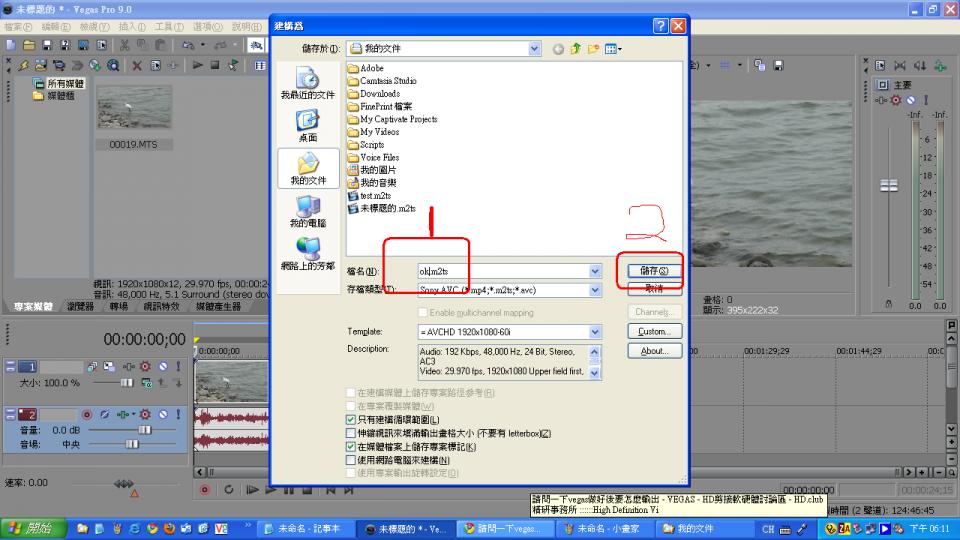Viewport: 960px width, 540px height.
Task: Mute video track 1
Action: (163, 366)
